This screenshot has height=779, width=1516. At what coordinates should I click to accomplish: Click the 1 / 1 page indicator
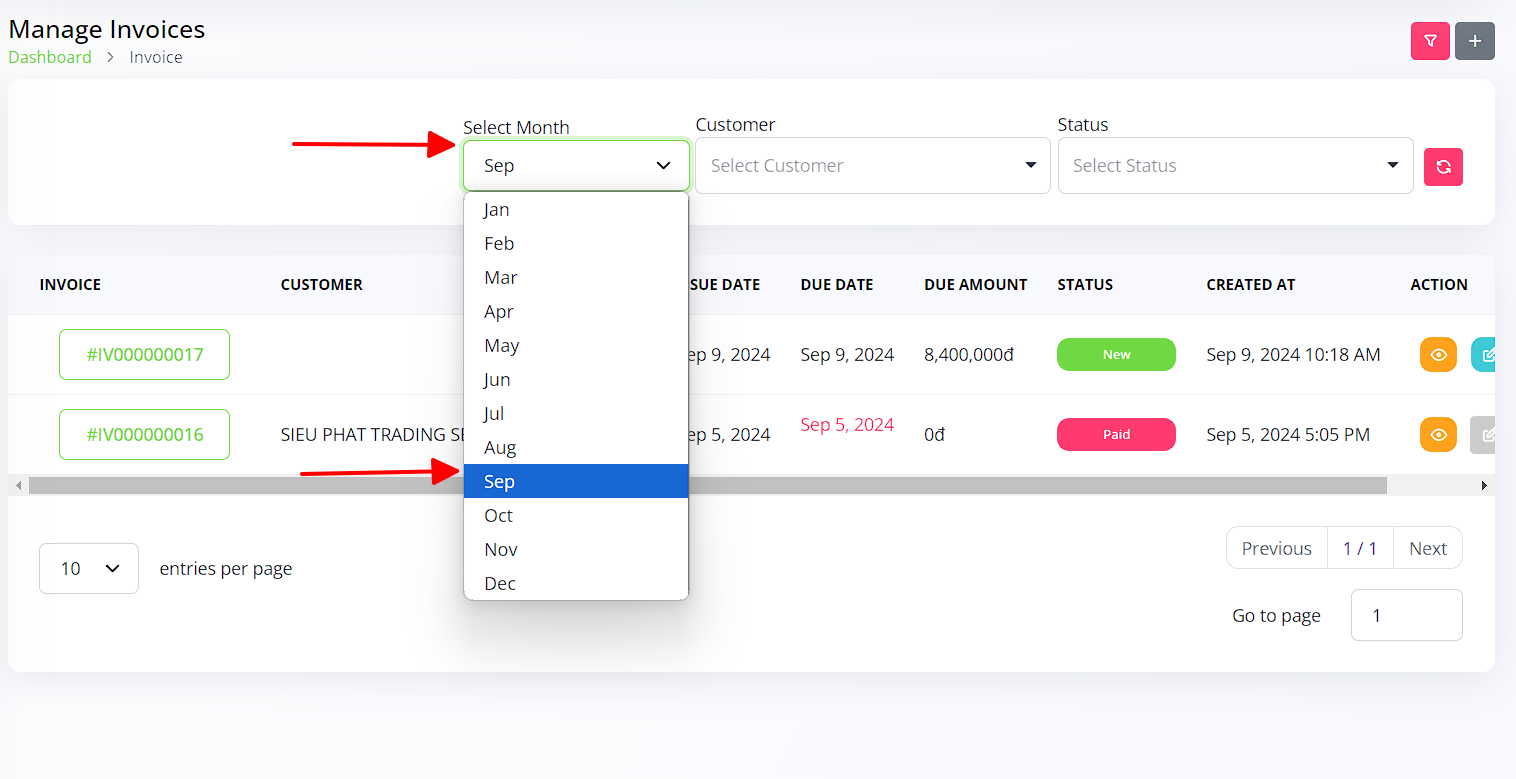coord(1360,548)
